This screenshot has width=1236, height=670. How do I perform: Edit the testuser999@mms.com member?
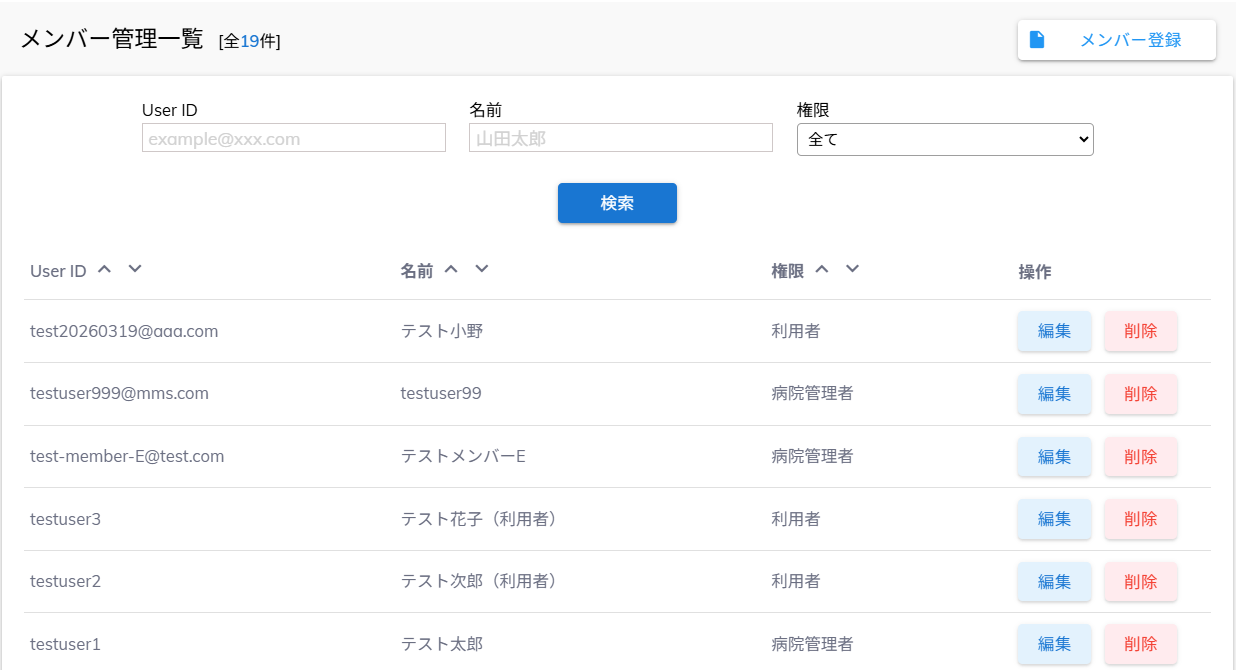coord(1054,394)
